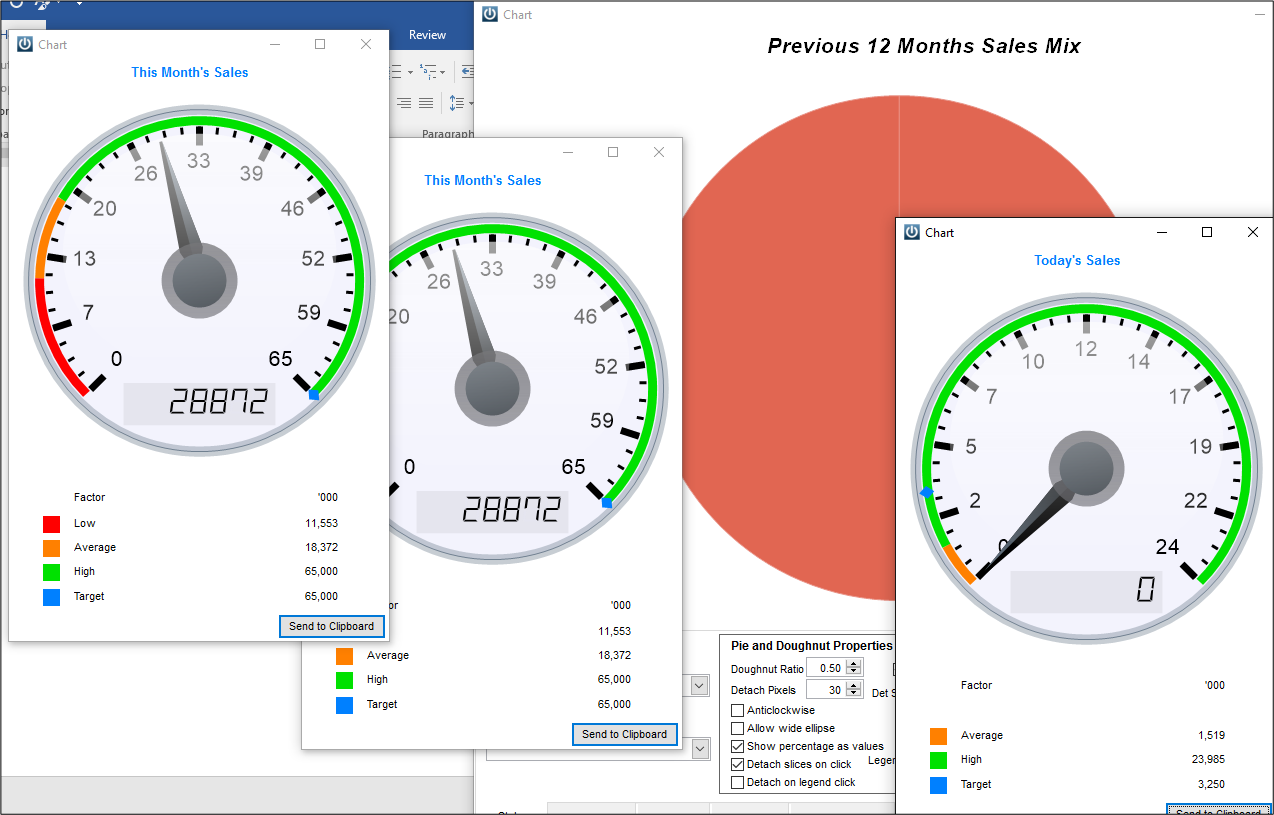Viewport: 1274px width, 815px height.
Task: Click the align right paragraph icon
Action: 403,103
